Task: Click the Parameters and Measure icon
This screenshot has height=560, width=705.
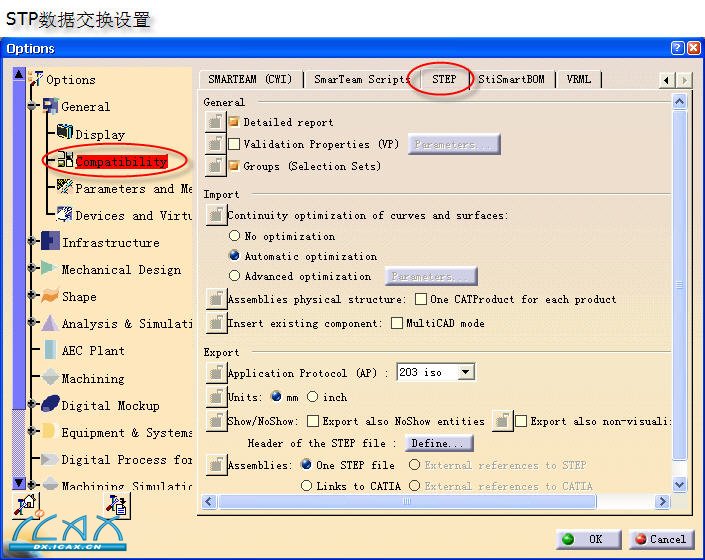Action: pyautogui.click(x=65, y=187)
